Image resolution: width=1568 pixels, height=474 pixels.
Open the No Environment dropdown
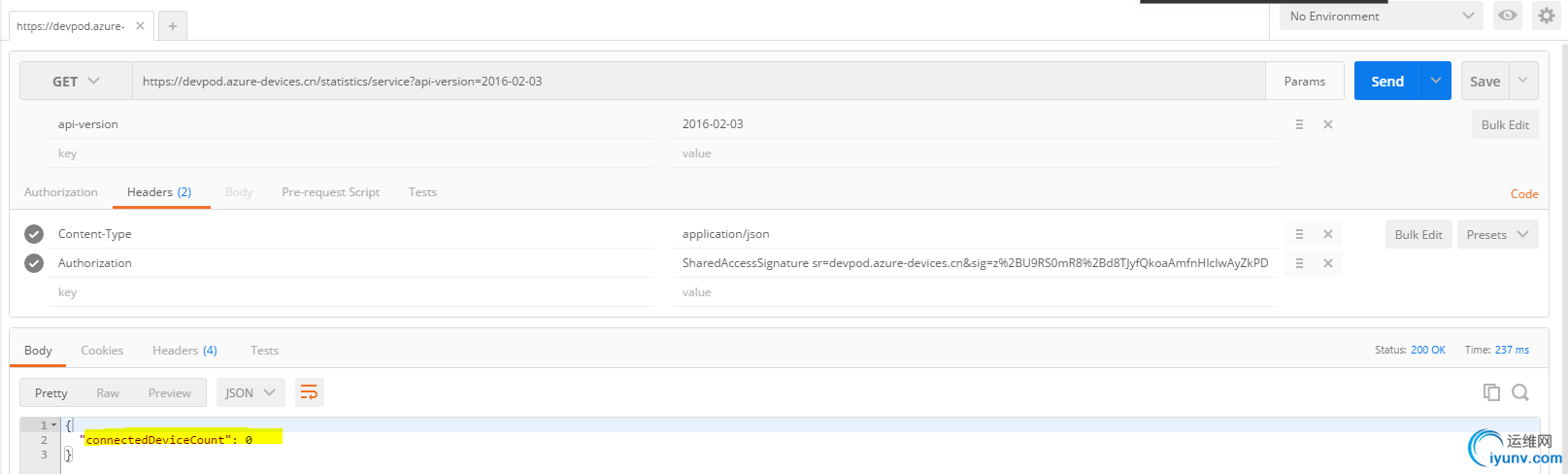coord(1381,16)
